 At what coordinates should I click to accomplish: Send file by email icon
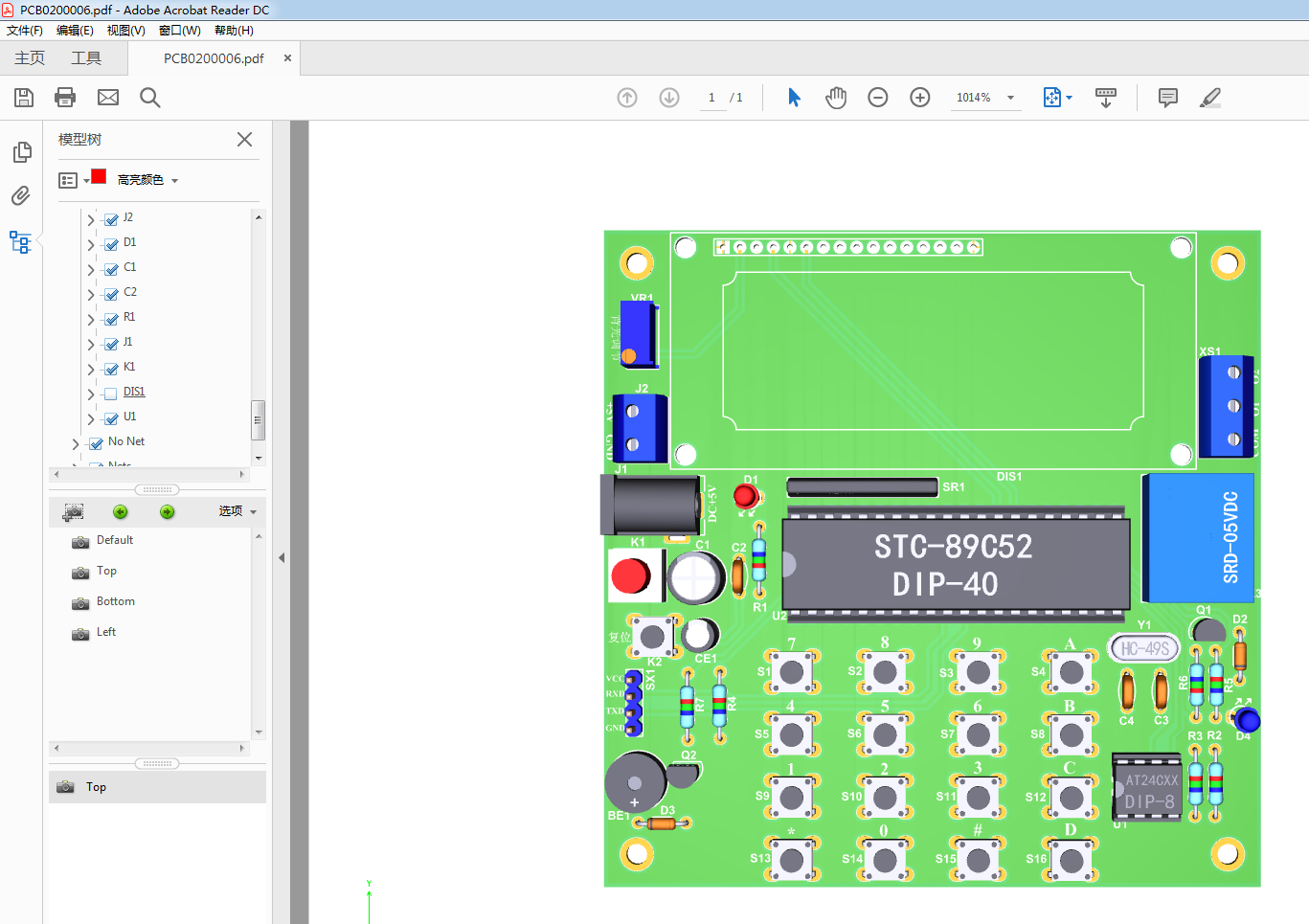[x=108, y=98]
